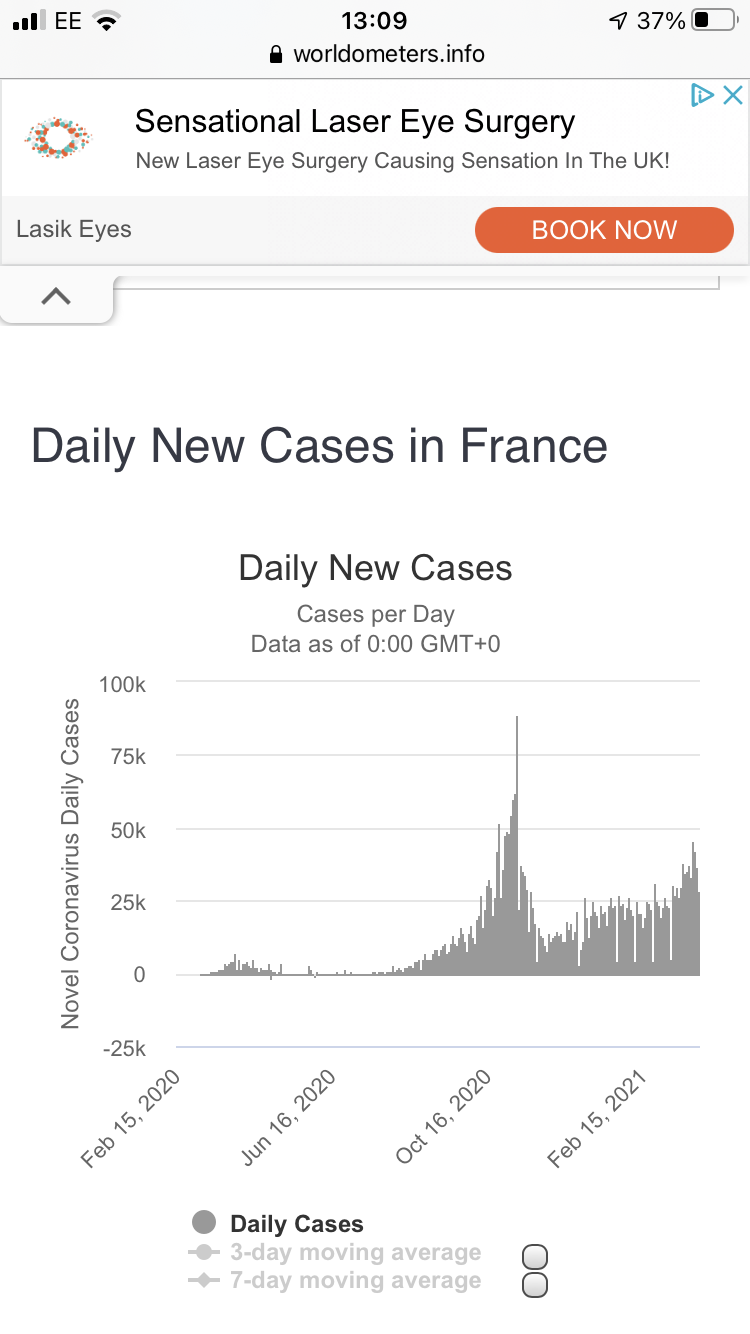Image resolution: width=750 pixels, height=1334 pixels.
Task: Tap the Wi-Fi status icon
Action: 104,21
